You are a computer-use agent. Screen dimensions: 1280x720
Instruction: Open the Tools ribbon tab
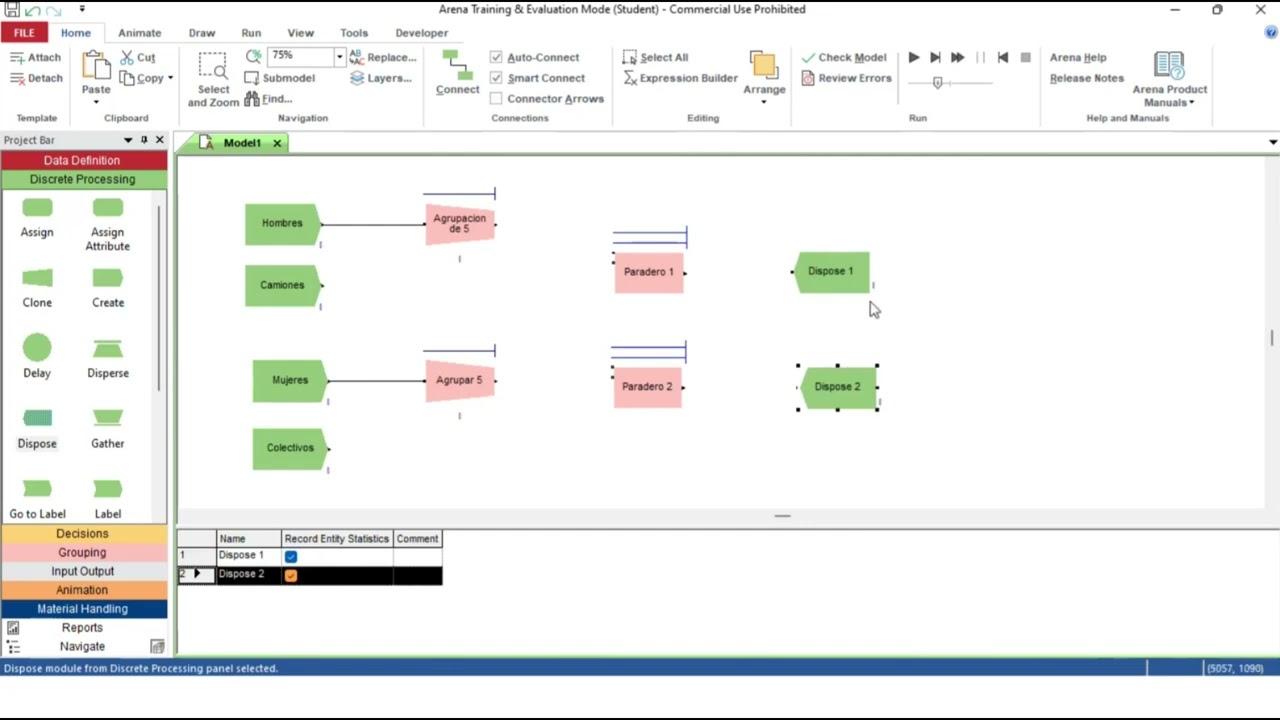(354, 33)
